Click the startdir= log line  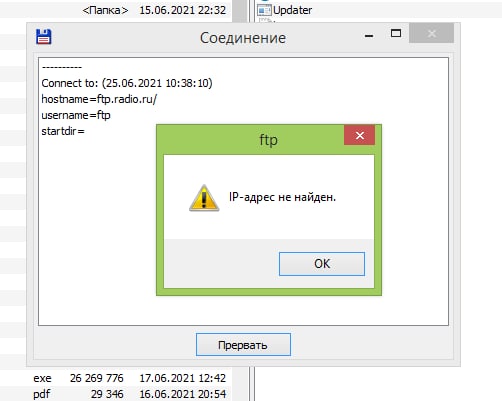[x=63, y=131]
